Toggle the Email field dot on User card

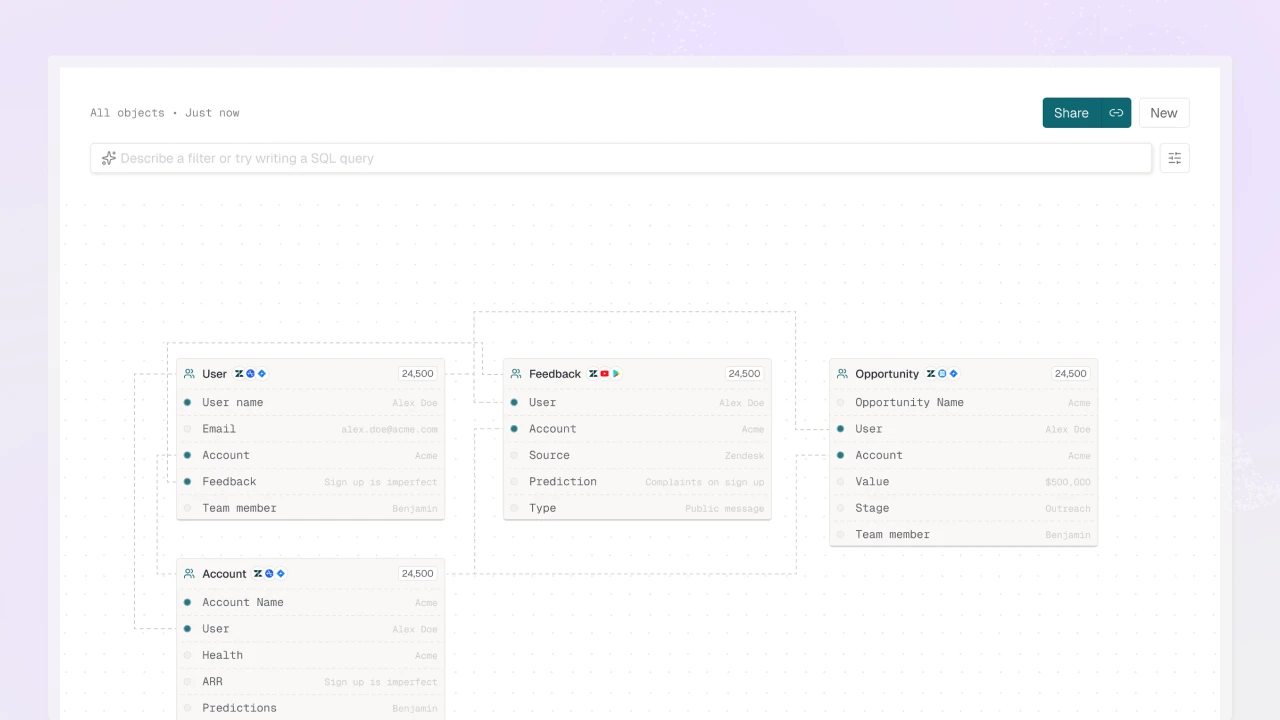tap(187, 429)
